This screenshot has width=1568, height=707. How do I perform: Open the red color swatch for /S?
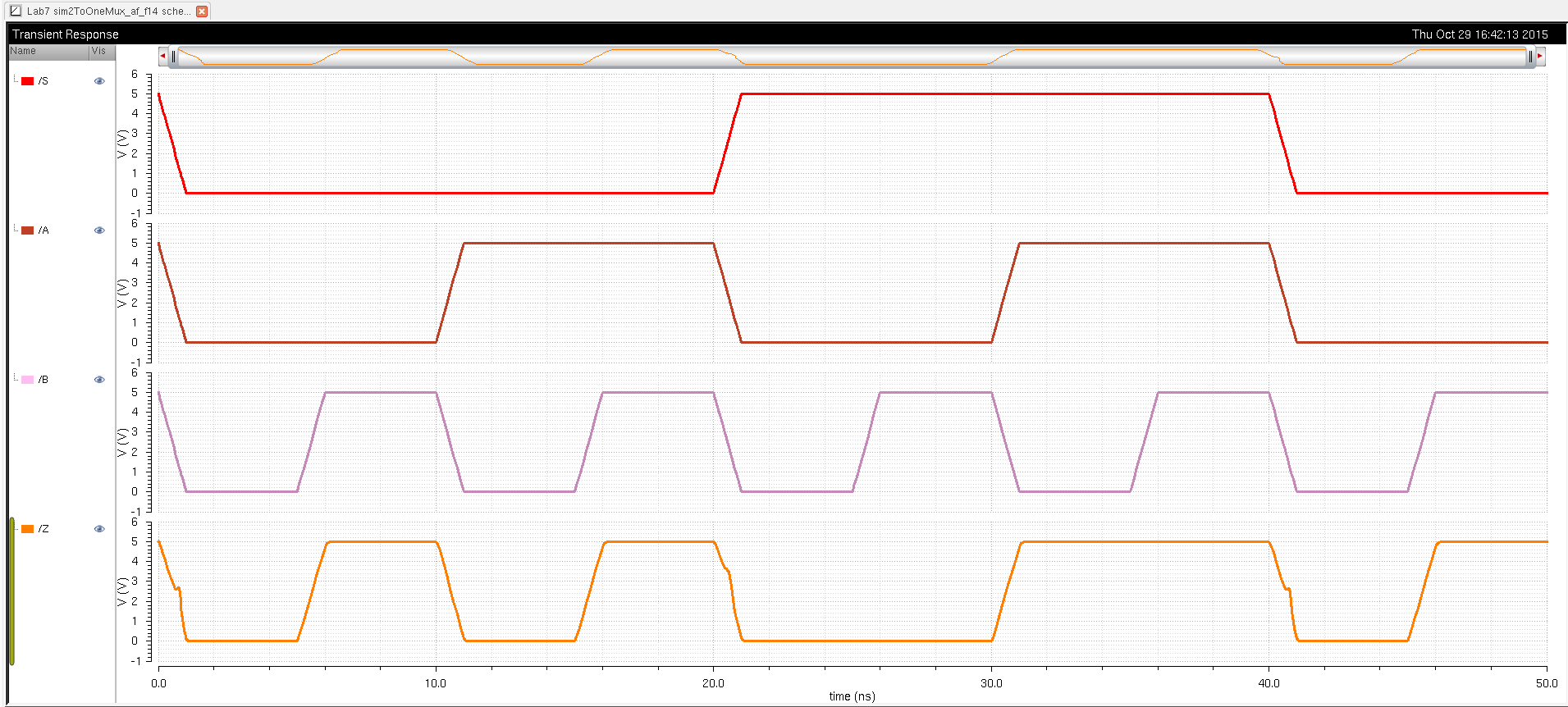pyautogui.click(x=27, y=81)
